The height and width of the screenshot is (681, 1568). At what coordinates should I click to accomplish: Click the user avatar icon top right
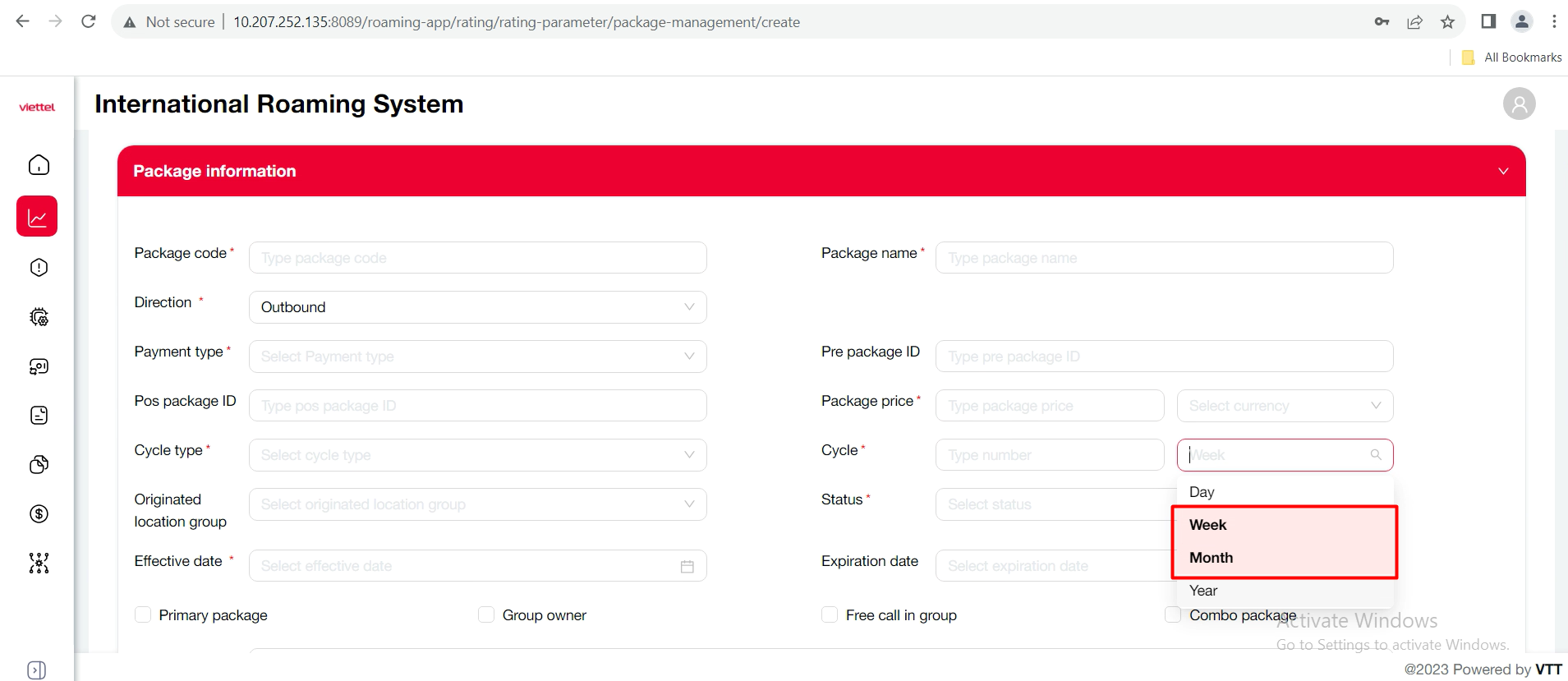point(1519,104)
